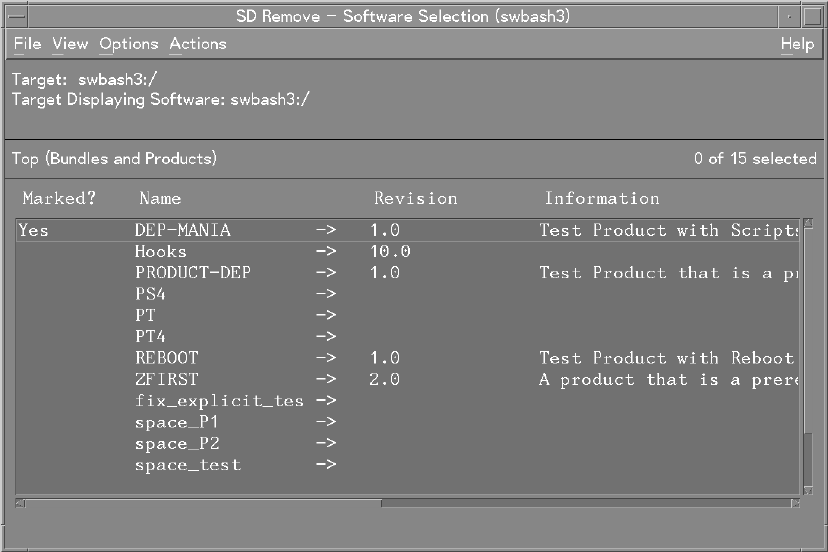
Task: Open the Actions menu
Action: point(197,44)
